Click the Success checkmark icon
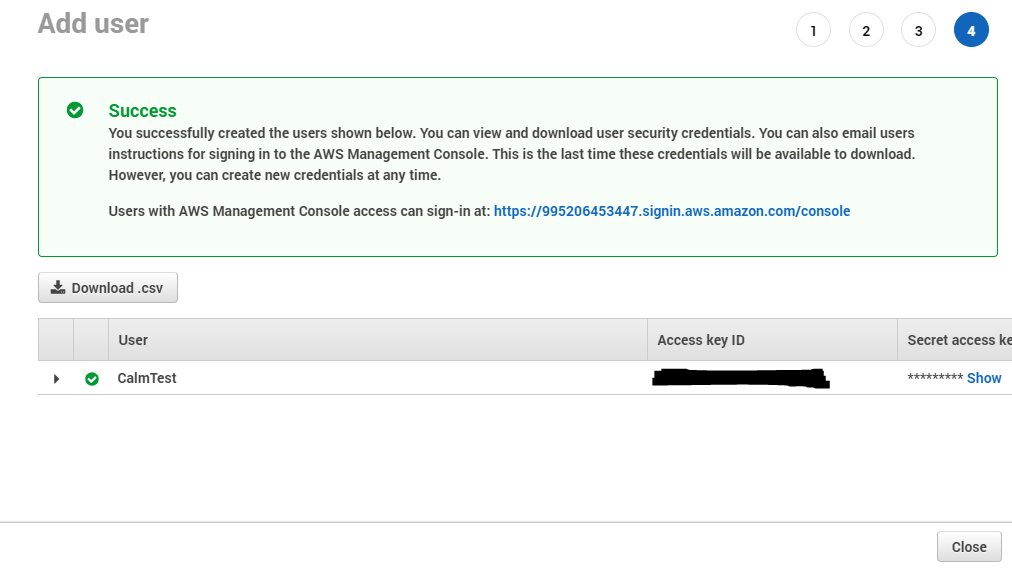The image size is (1012, 568). (x=75, y=110)
